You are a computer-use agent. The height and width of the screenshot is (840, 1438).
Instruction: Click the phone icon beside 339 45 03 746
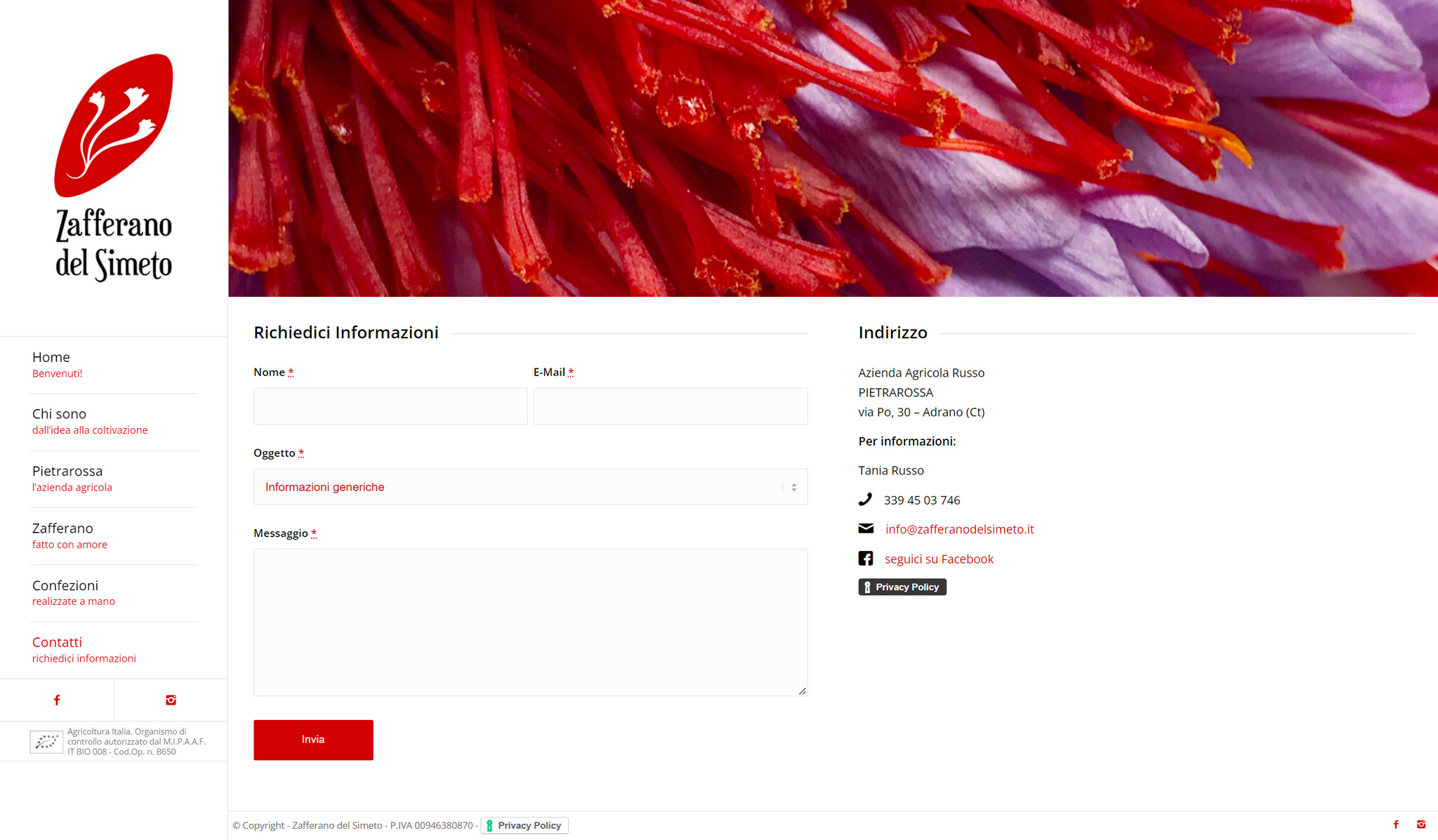pyautogui.click(x=865, y=499)
